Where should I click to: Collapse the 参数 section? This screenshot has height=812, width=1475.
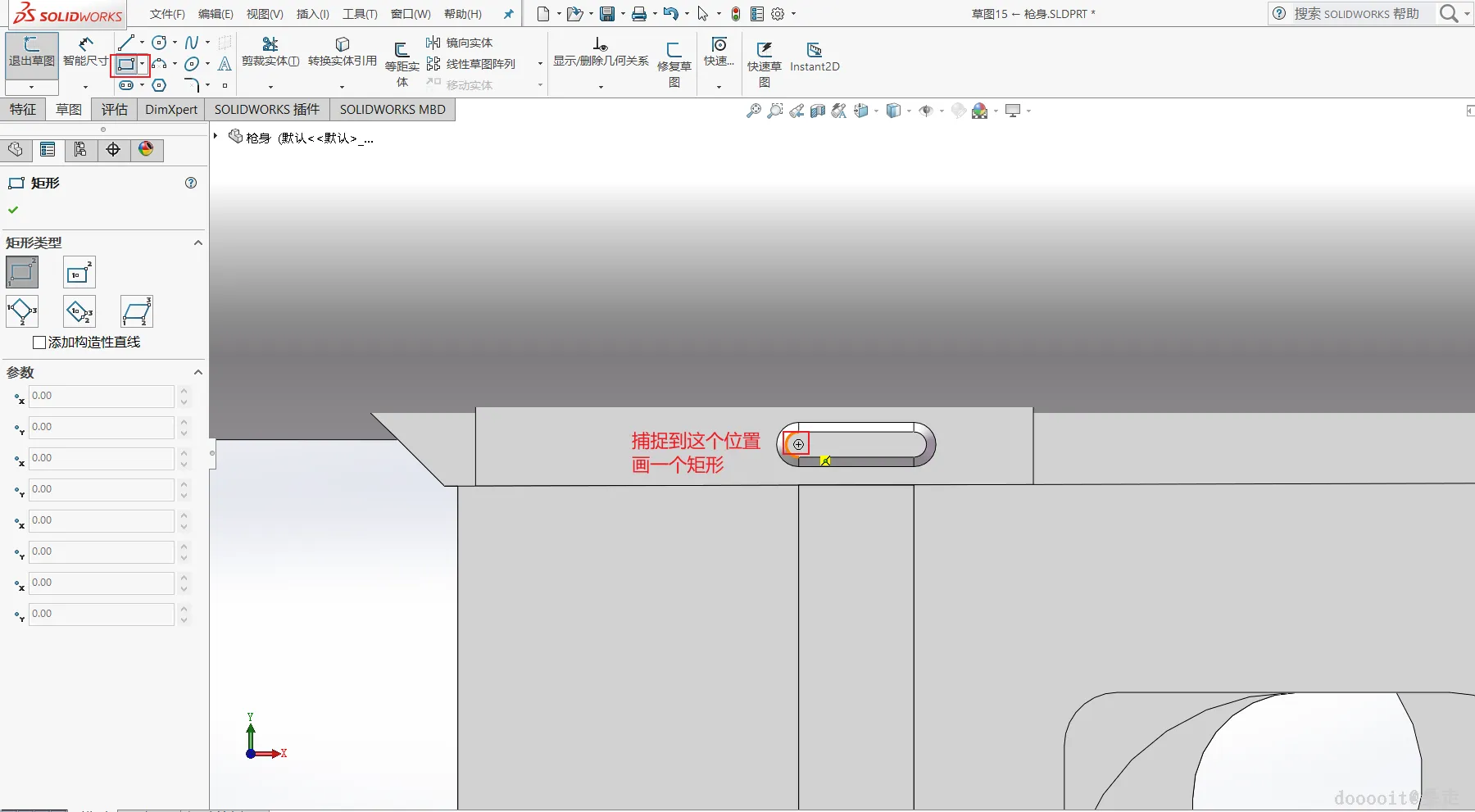197,372
